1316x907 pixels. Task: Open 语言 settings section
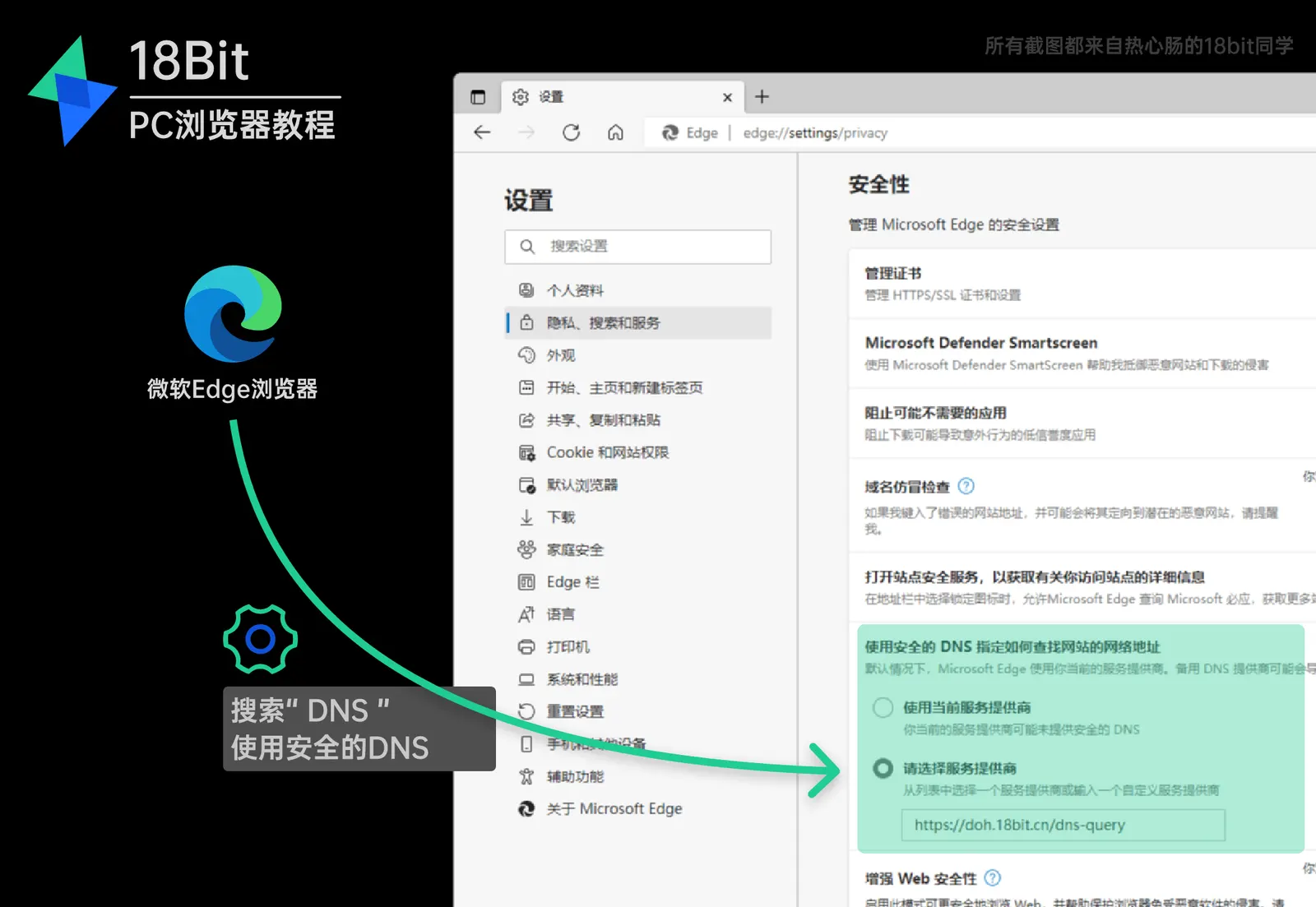point(638,614)
